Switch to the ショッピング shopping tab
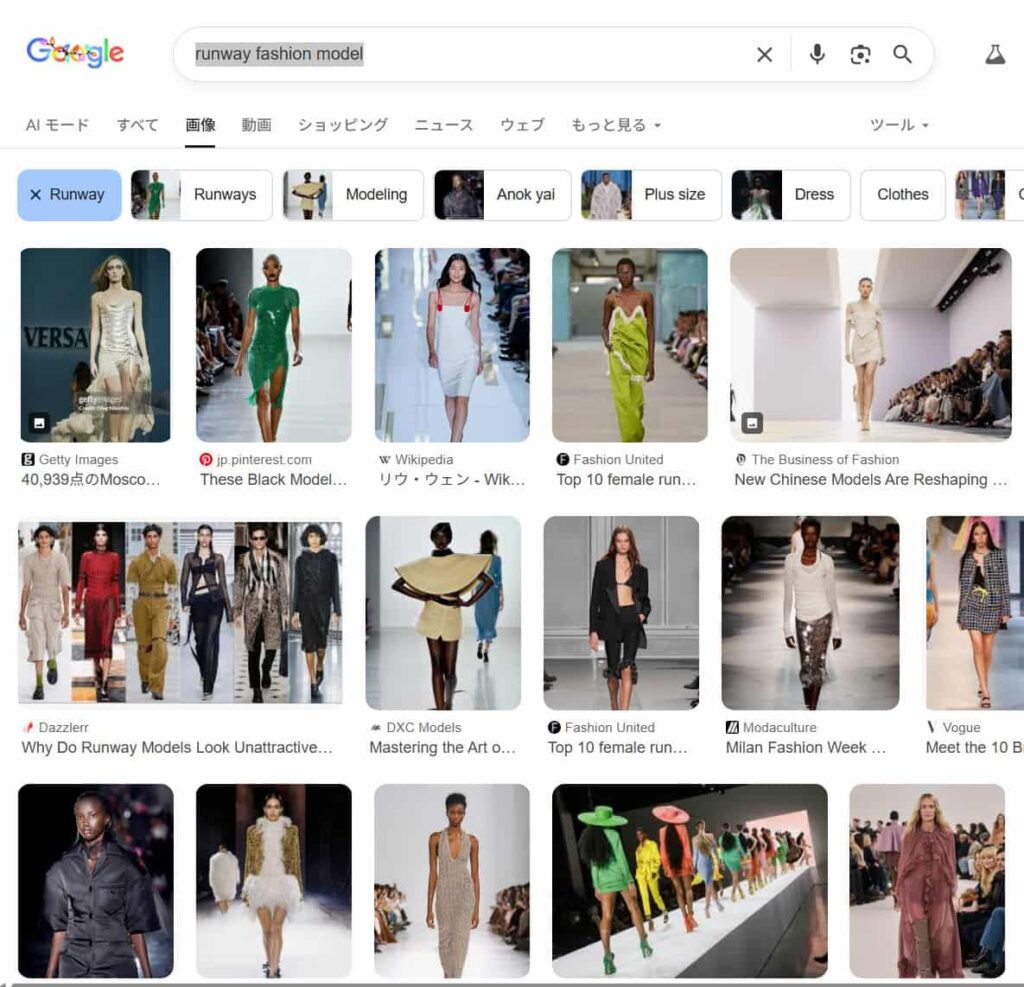Screen dimensions: 1024x987 point(342,125)
